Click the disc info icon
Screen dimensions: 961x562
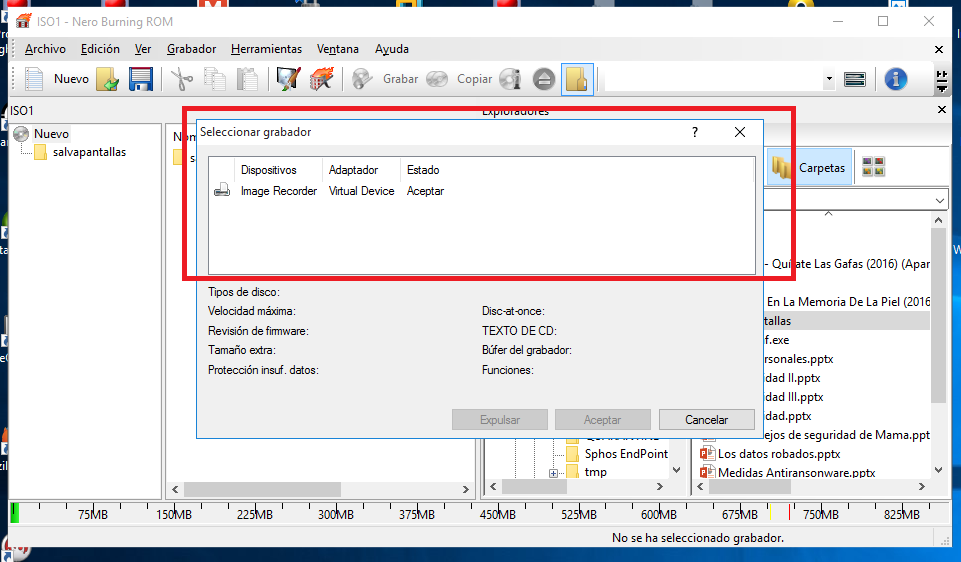(510, 79)
